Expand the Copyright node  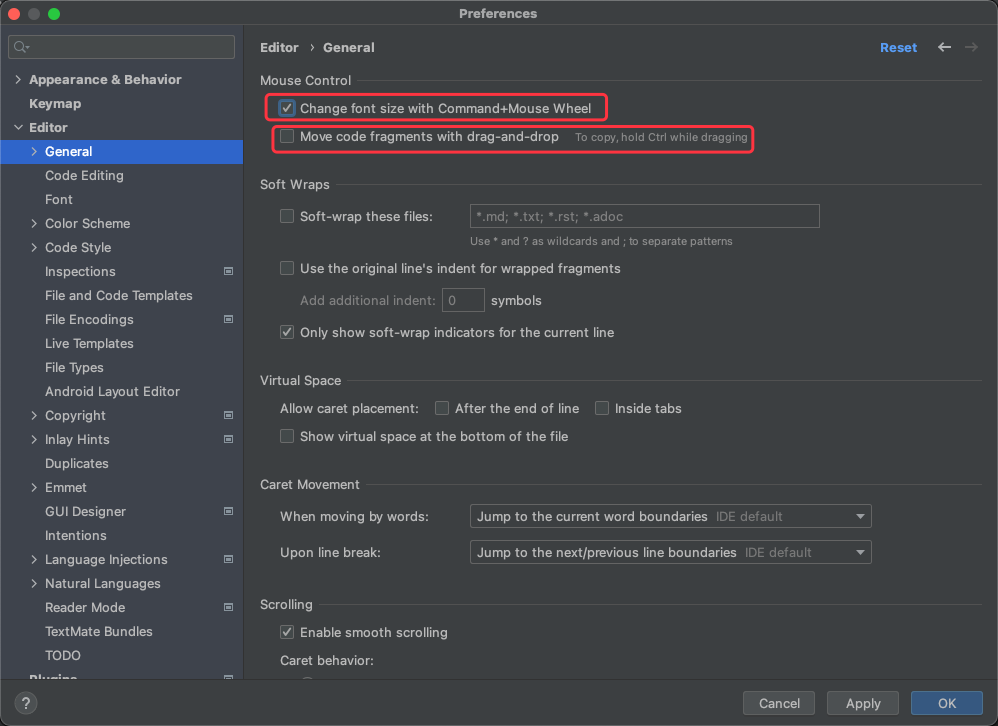34,415
